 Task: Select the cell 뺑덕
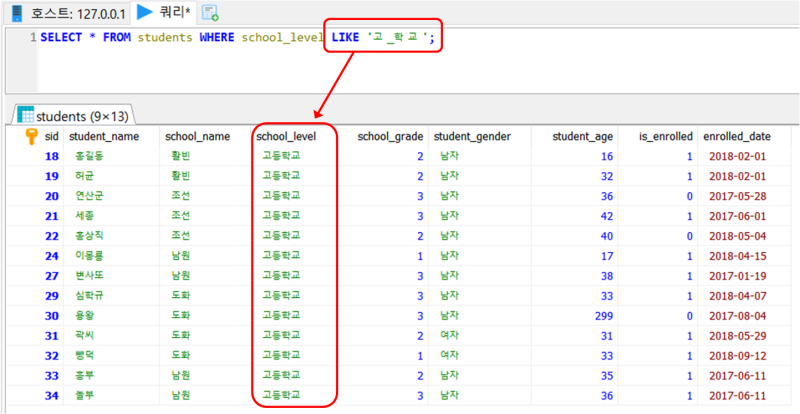[84, 356]
